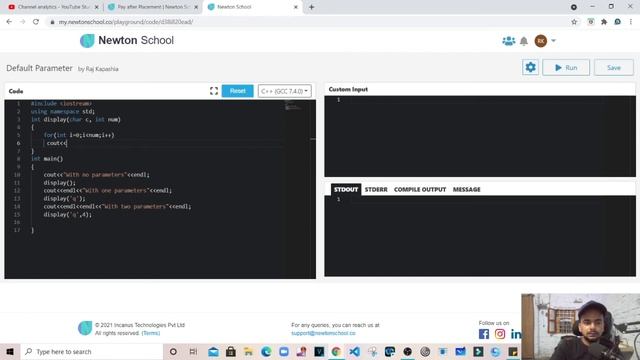The width and height of the screenshot is (640, 360).
Task: Open the community people icon in header
Action: click(x=509, y=41)
